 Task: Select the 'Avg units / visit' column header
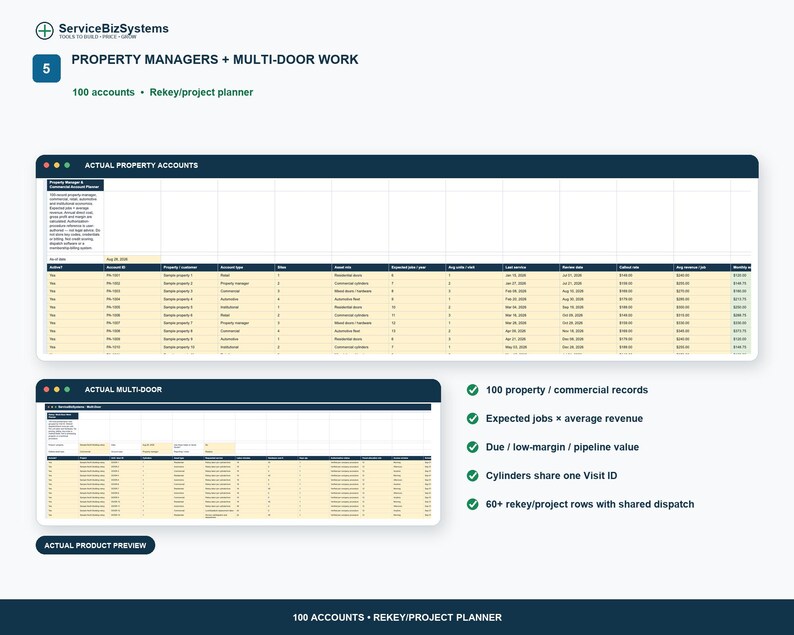pyautogui.click(x=474, y=267)
